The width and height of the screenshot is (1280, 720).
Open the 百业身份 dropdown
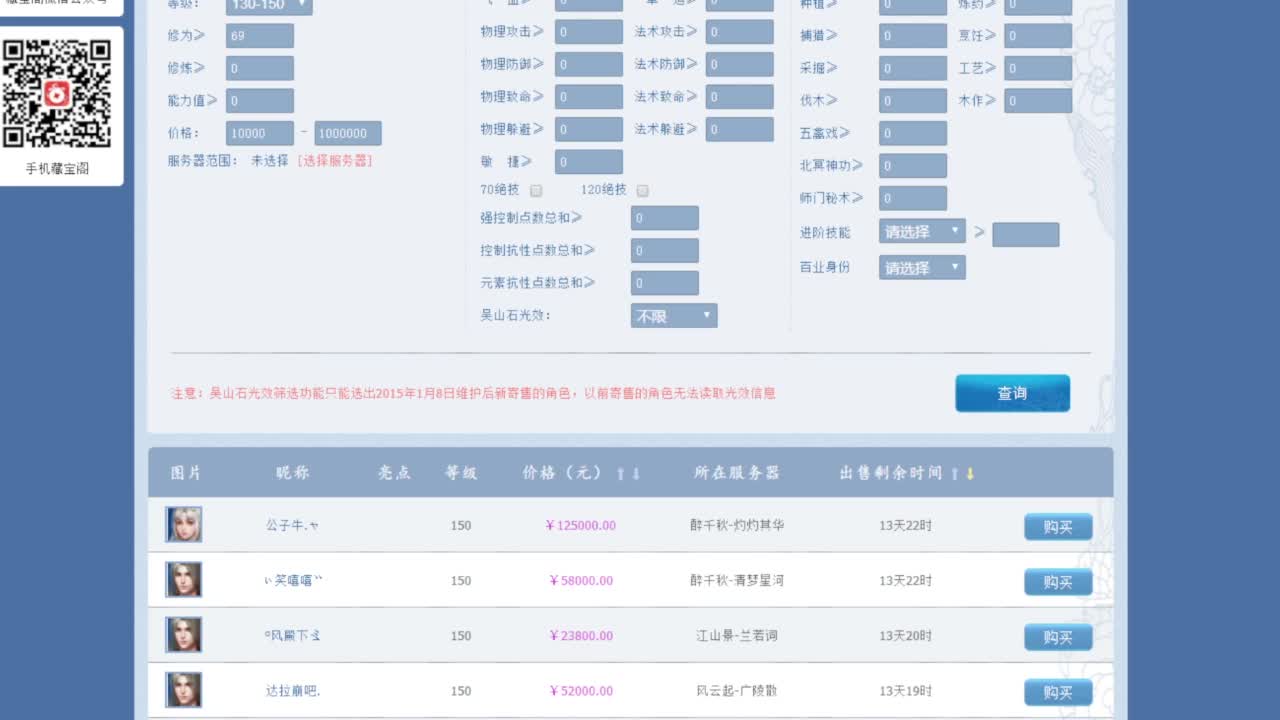pos(922,267)
